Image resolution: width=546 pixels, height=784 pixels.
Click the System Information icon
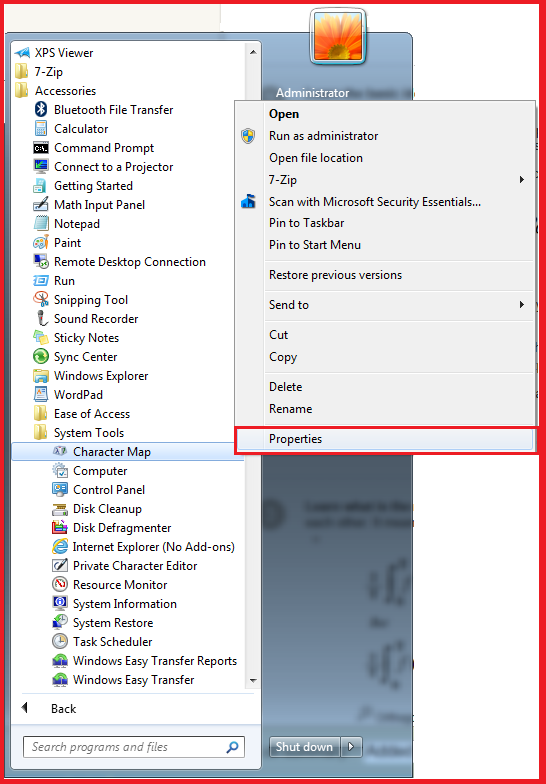tap(60, 604)
